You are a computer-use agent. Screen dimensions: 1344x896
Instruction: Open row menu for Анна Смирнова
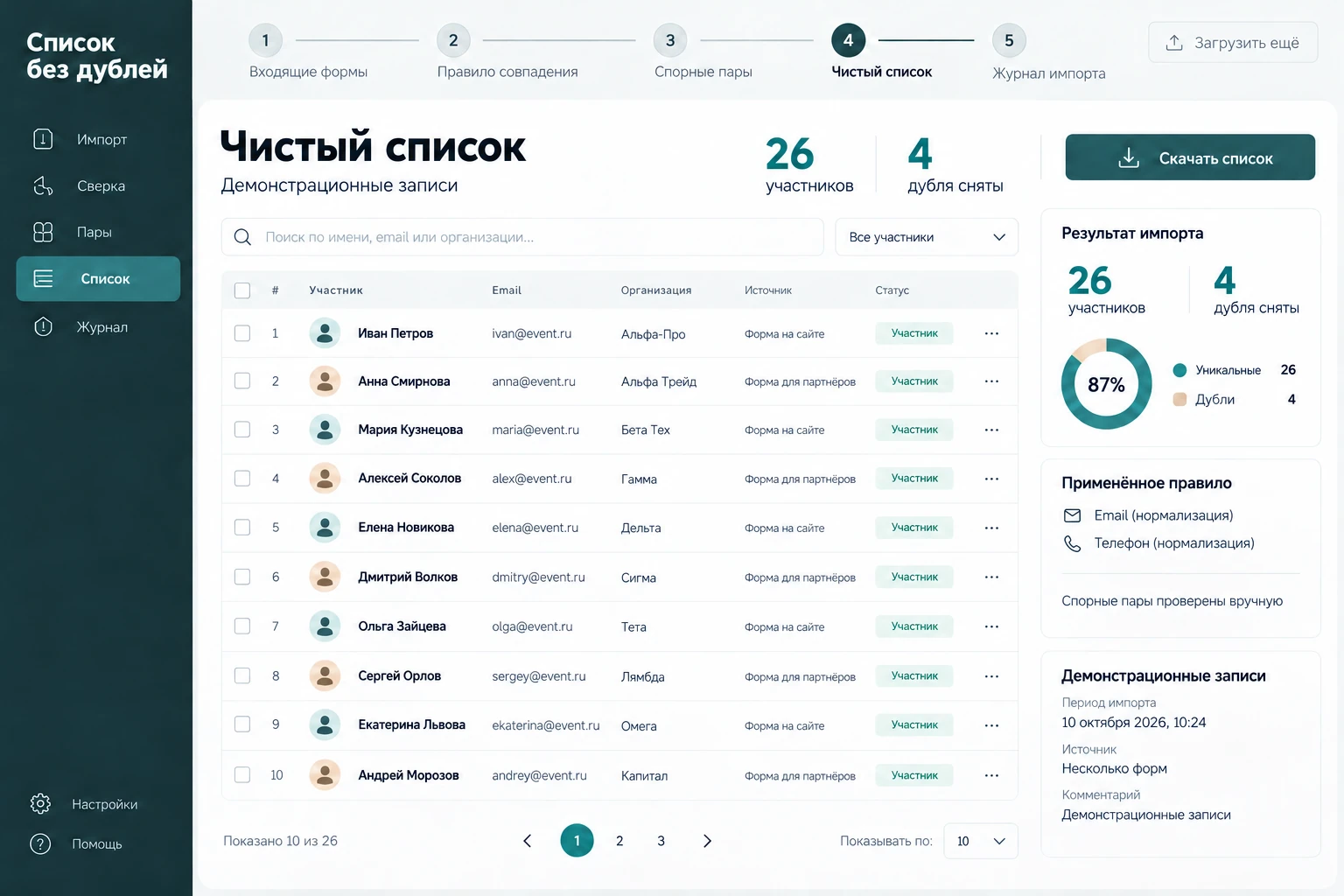[x=991, y=381]
